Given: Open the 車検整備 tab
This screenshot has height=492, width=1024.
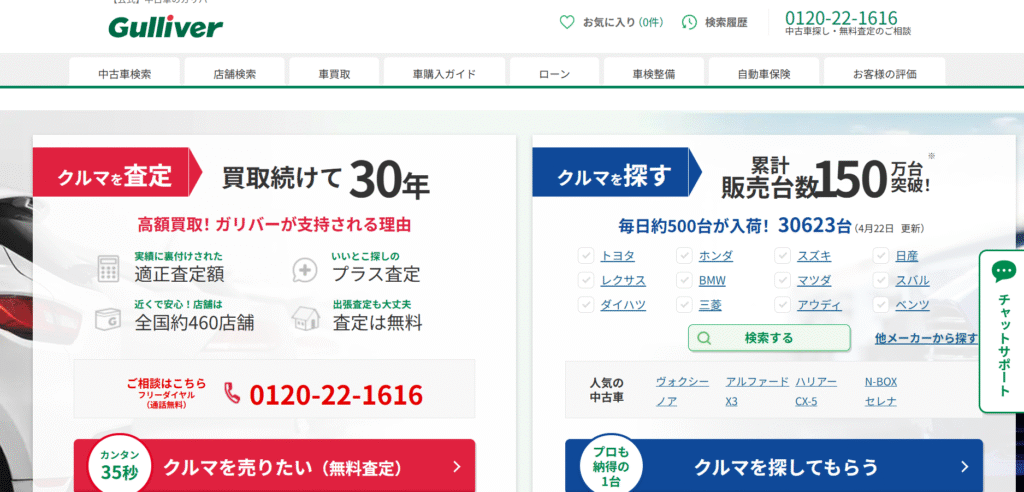Looking at the screenshot, I should tap(654, 73).
